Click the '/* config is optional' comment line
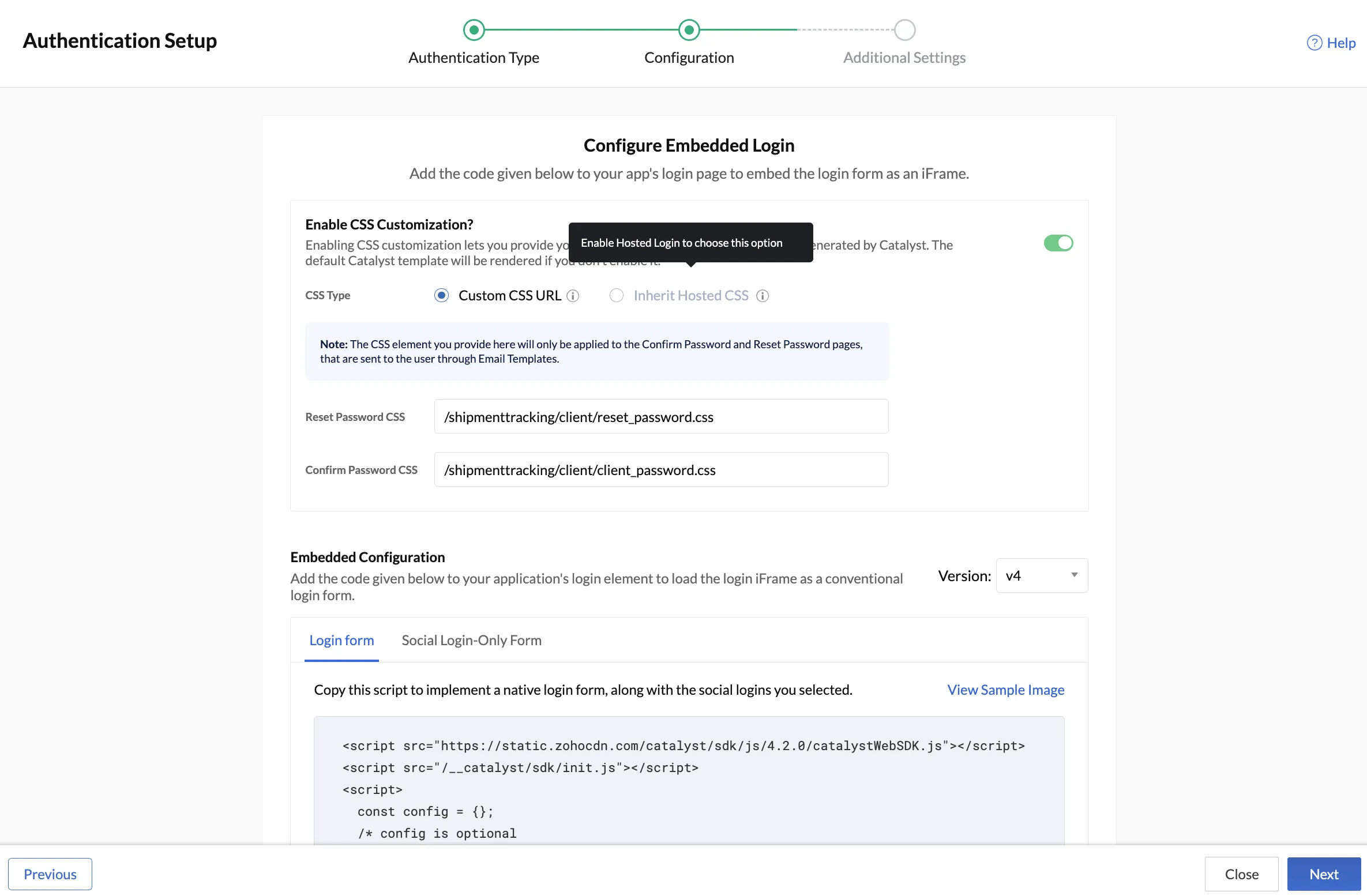The width and height of the screenshot is (1367, 896). tap(437, 833)
